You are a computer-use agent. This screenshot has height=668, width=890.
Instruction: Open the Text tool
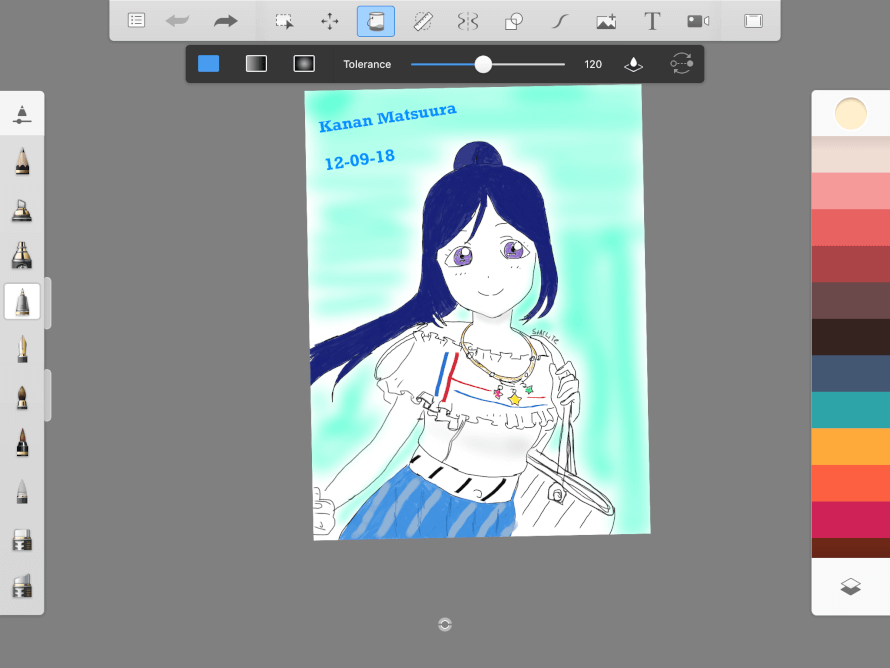(x=651, y=20)
